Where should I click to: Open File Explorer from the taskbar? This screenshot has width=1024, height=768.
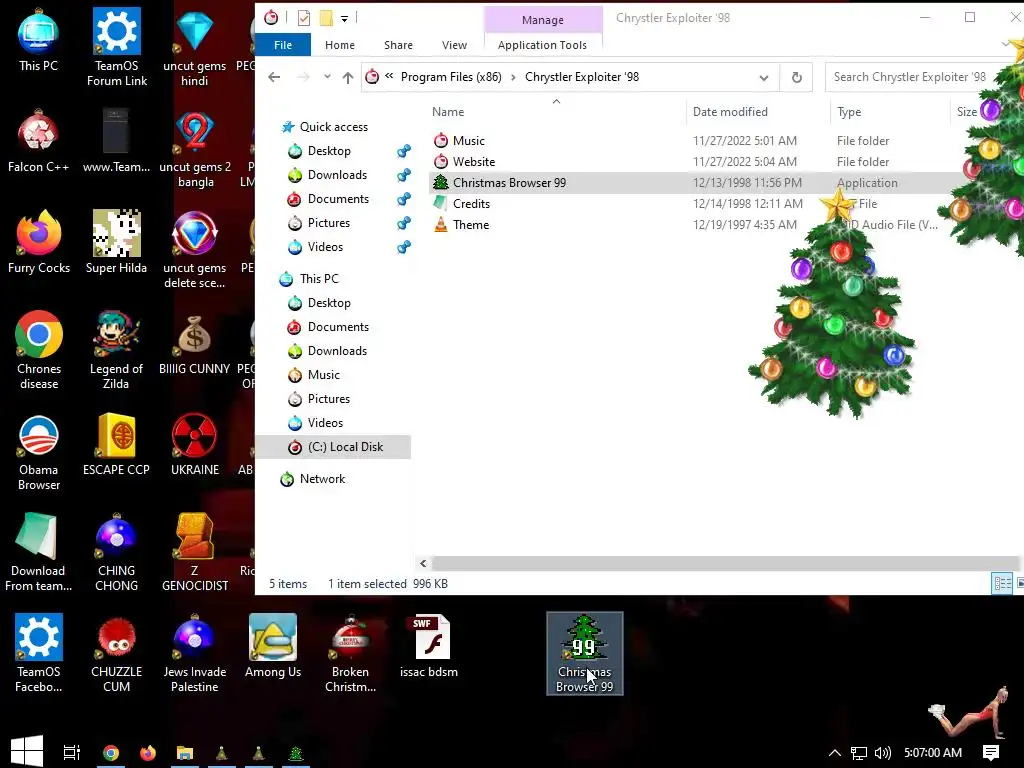185,753
